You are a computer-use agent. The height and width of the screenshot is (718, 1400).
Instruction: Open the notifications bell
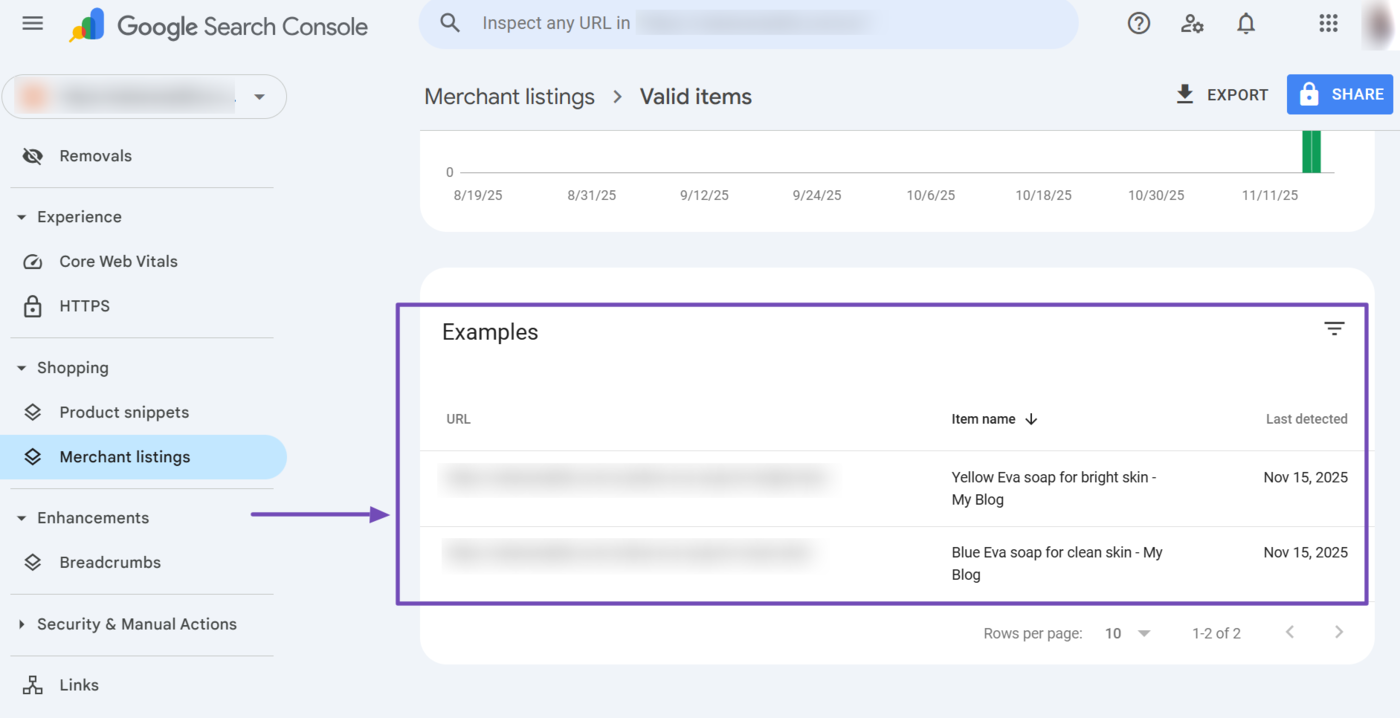click(1245, 23)
